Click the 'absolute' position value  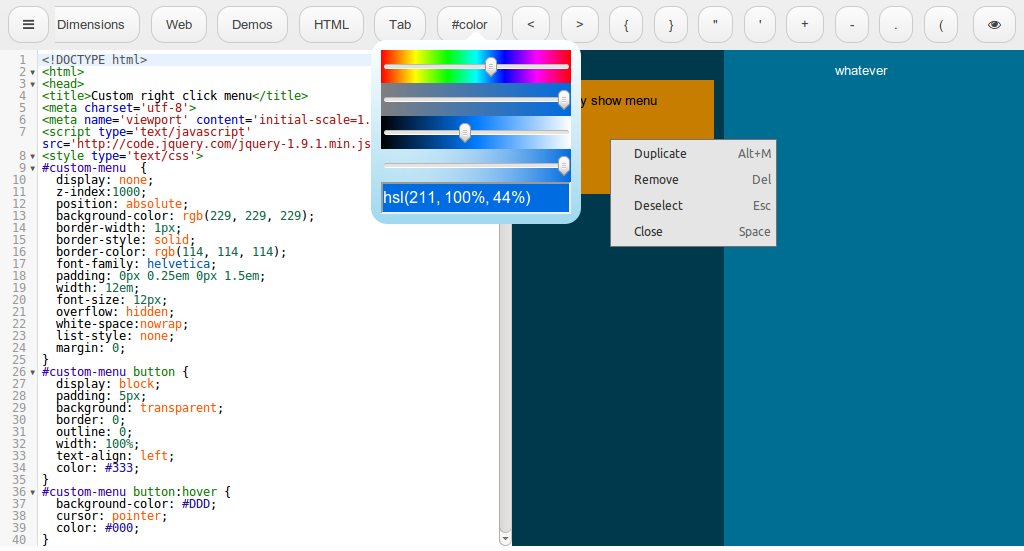click(x=154, y=204)
